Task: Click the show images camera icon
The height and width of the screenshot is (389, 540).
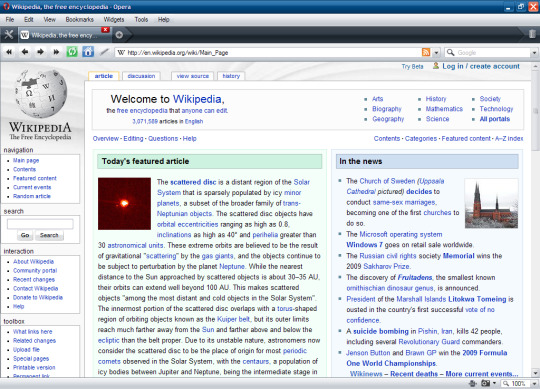Action: pyautogui.click(x=485, y=383)
